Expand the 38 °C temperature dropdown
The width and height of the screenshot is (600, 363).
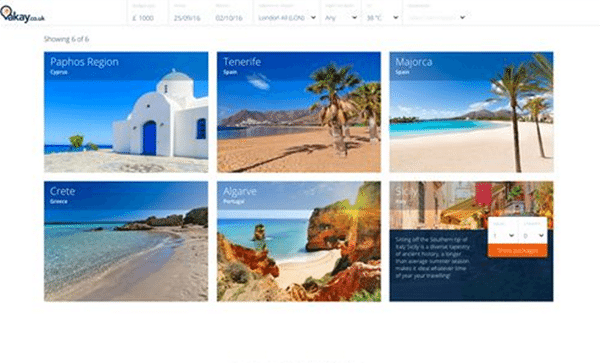(x=382, y=13)
